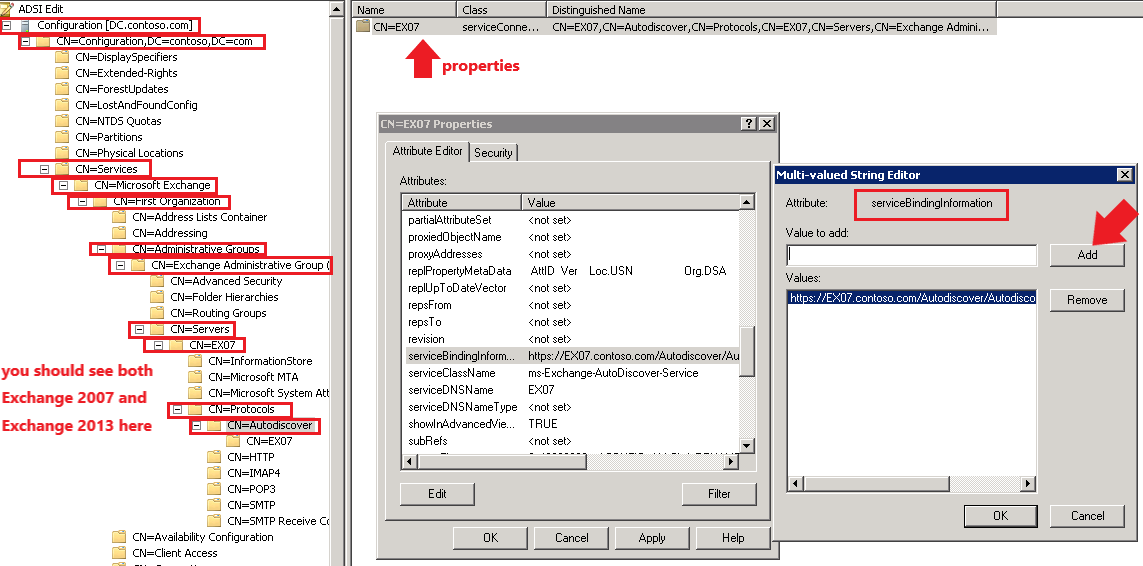Sort attributes by the Attribute column header

click(462, 203)
